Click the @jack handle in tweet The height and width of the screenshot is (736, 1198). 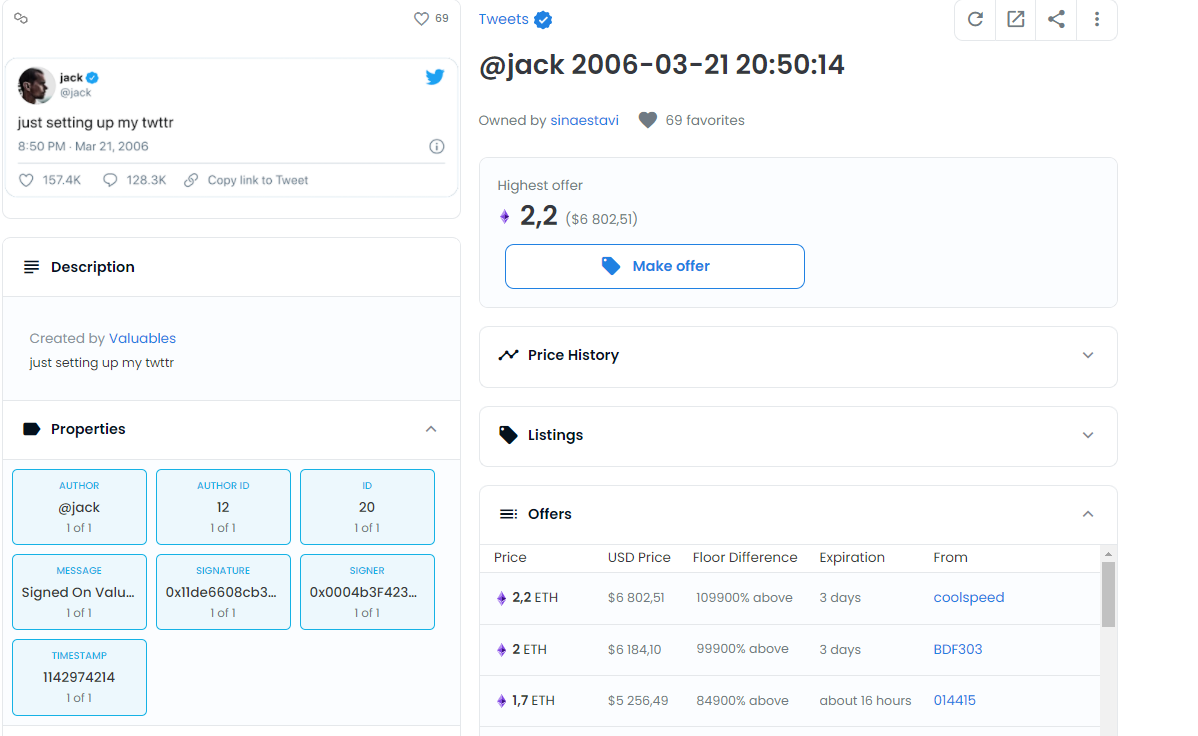[76, 92]
